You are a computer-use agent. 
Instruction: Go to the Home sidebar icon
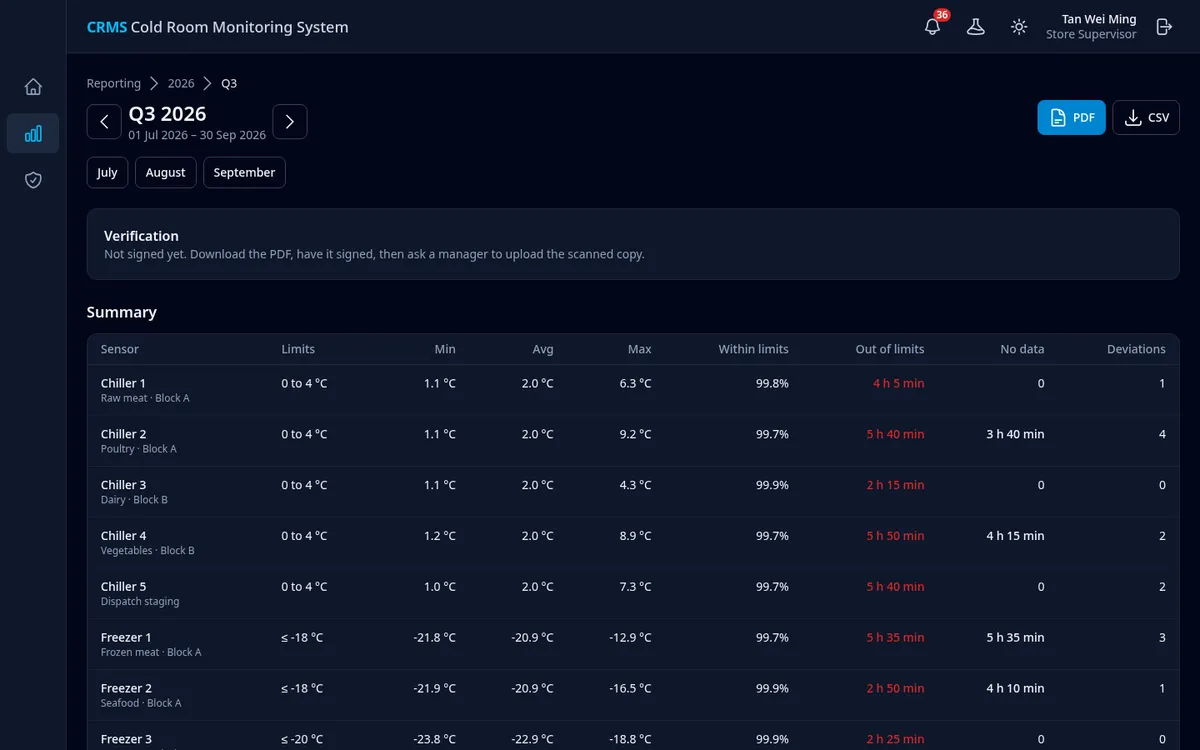click(33, 87)
